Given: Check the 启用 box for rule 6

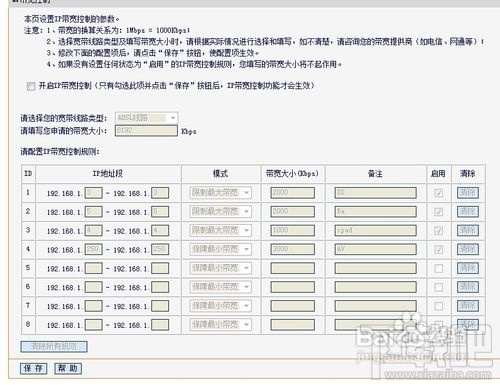Looking at the screenshot, I should [x=439, y=287].
